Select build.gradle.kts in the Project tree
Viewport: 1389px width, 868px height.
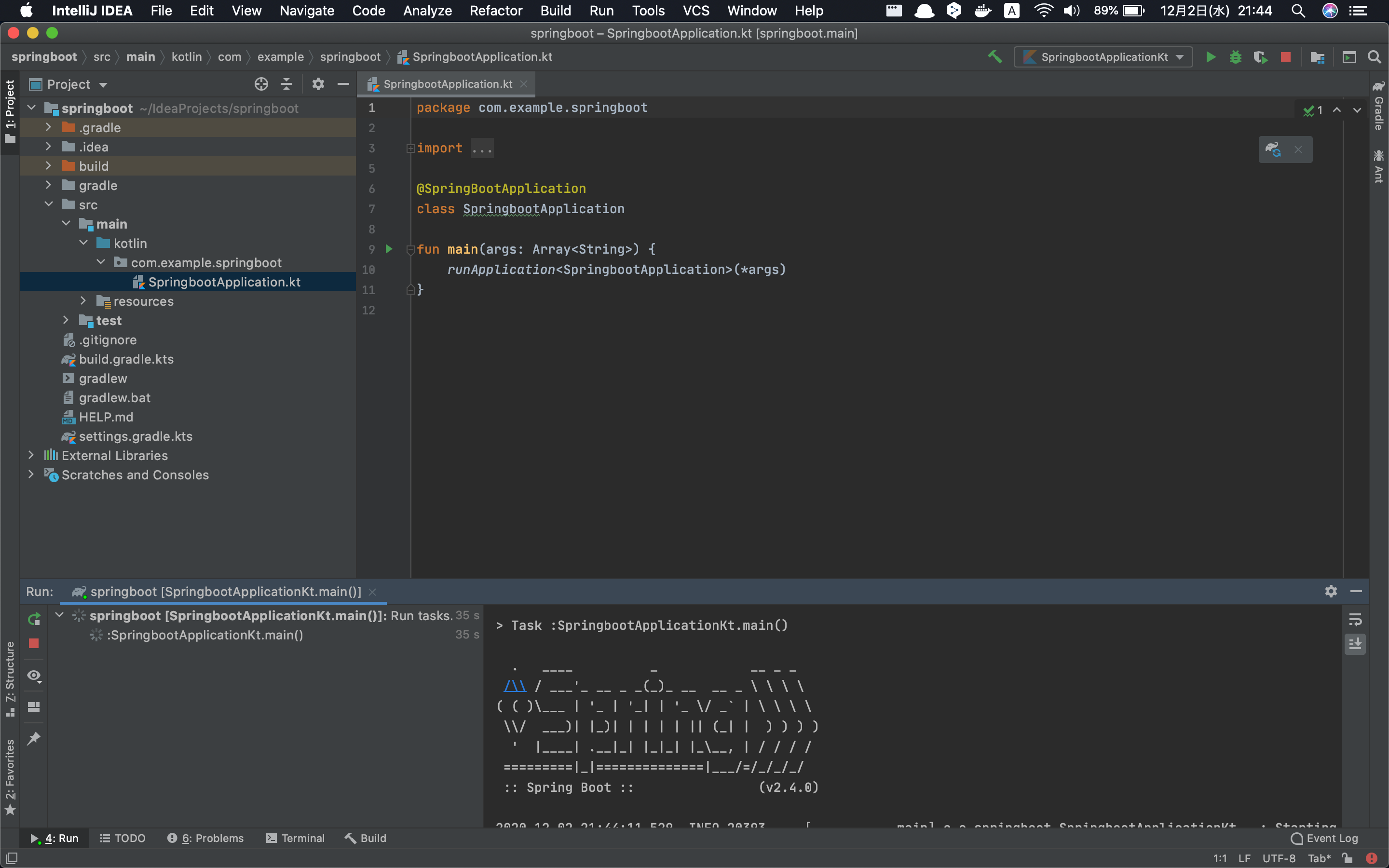coord(126,359)
